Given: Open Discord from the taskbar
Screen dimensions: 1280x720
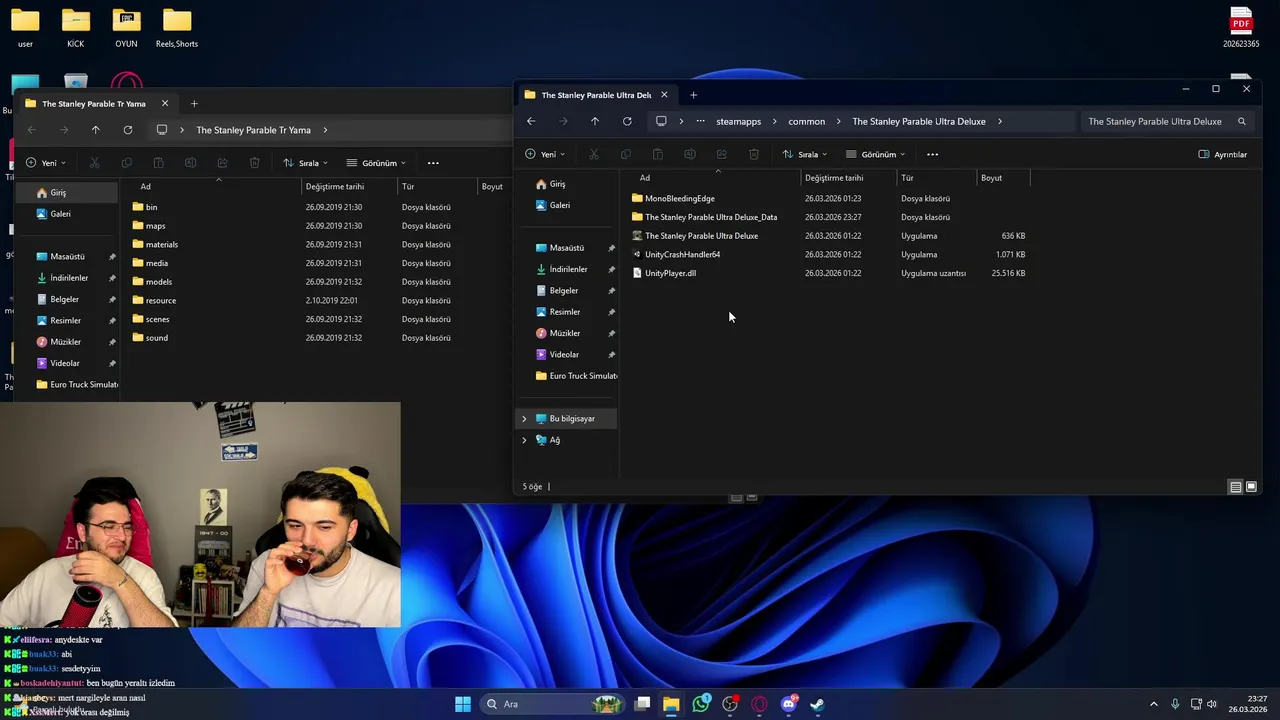Looking at the screenshot, I should click(788, 704).
